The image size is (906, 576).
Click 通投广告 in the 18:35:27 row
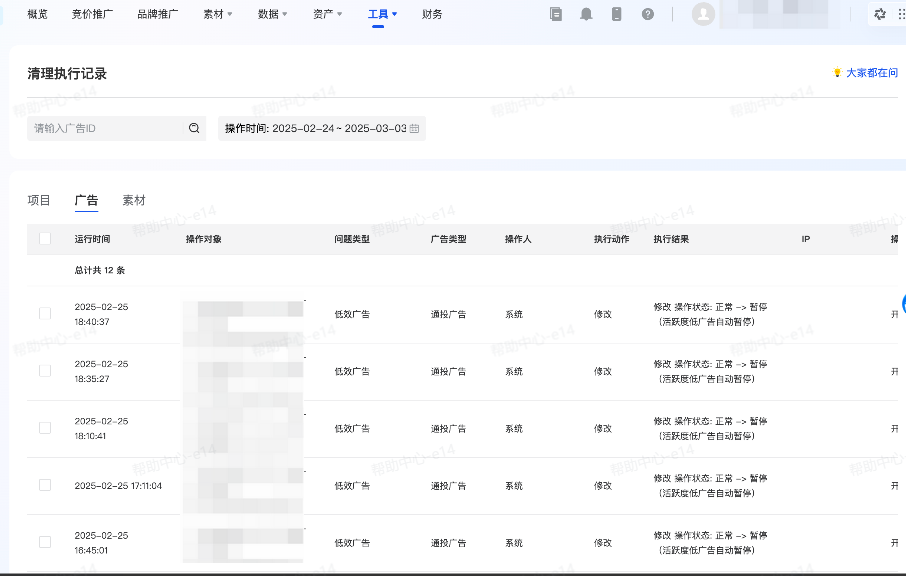[448, 371]
